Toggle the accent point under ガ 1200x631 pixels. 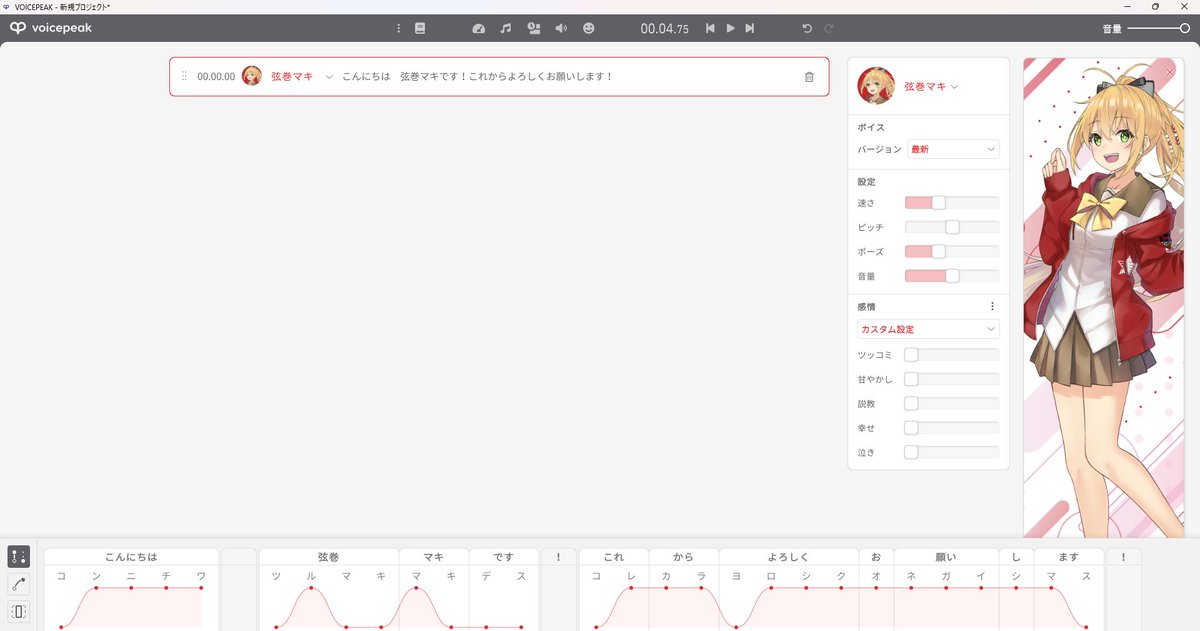click(946, 588)
